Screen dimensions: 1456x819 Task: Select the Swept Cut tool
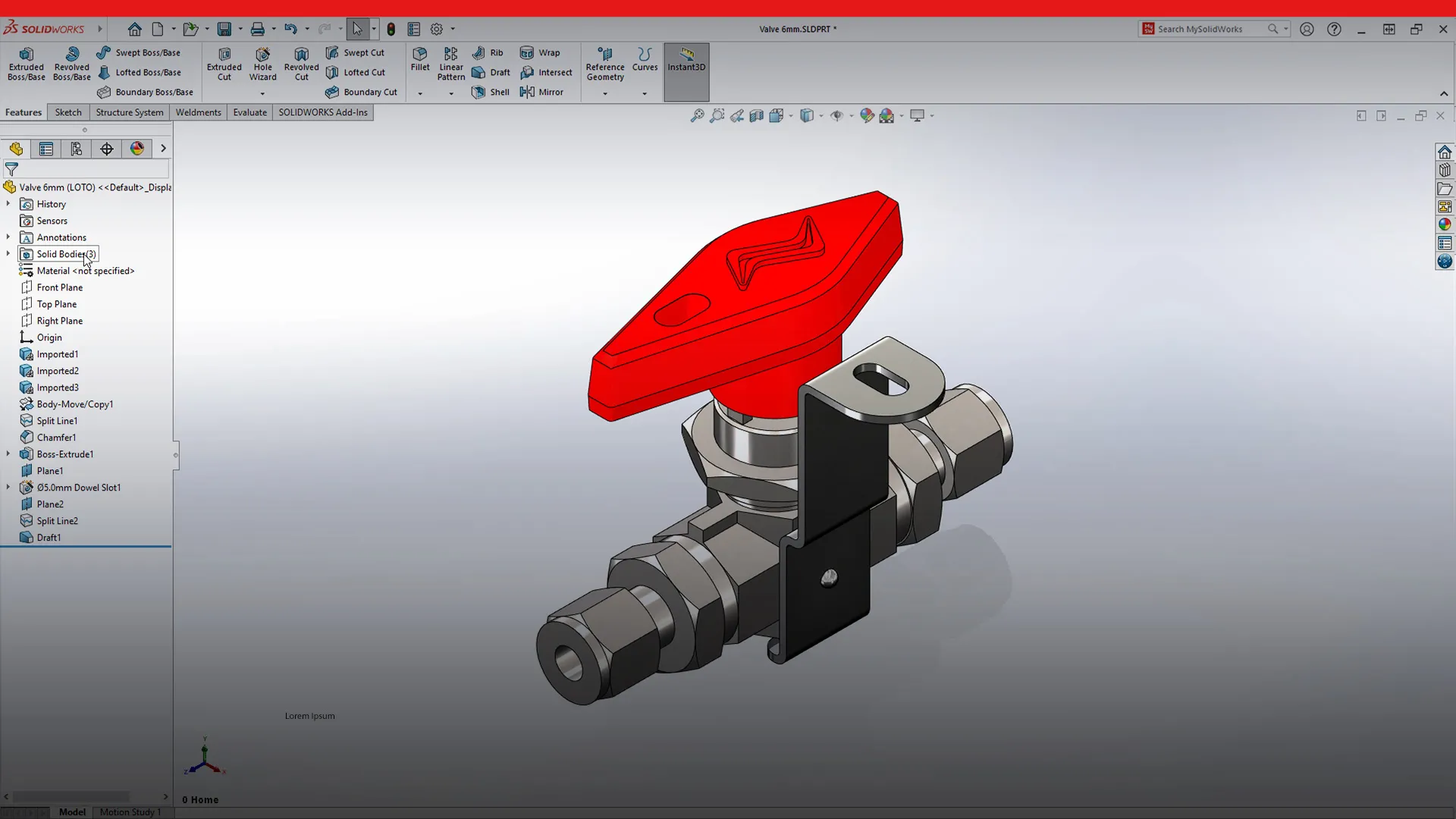356,52
